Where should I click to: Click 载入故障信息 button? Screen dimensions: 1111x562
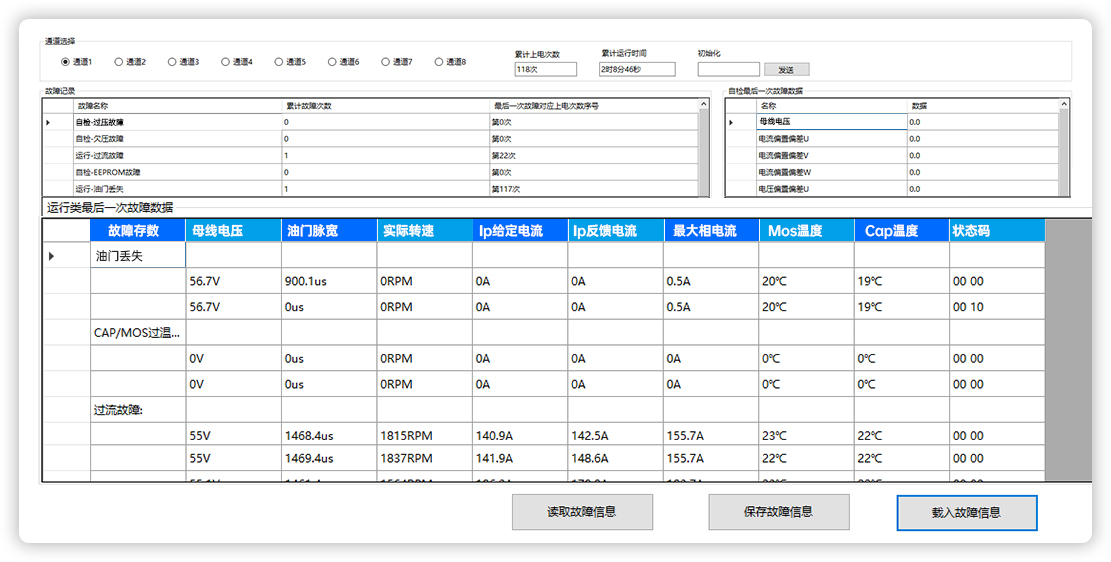click(x=966, y=512)
